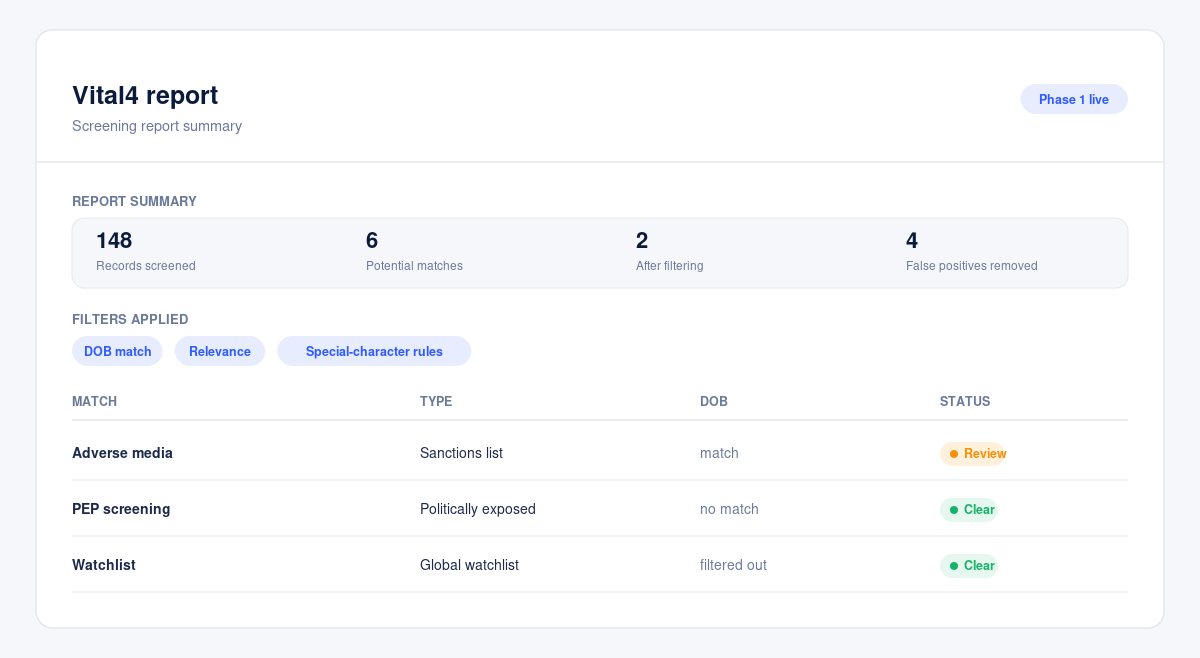Click the Global watchlist type cell
Image resolution: width=1200 pixels, height=658 pixels.
click(469, 565)
